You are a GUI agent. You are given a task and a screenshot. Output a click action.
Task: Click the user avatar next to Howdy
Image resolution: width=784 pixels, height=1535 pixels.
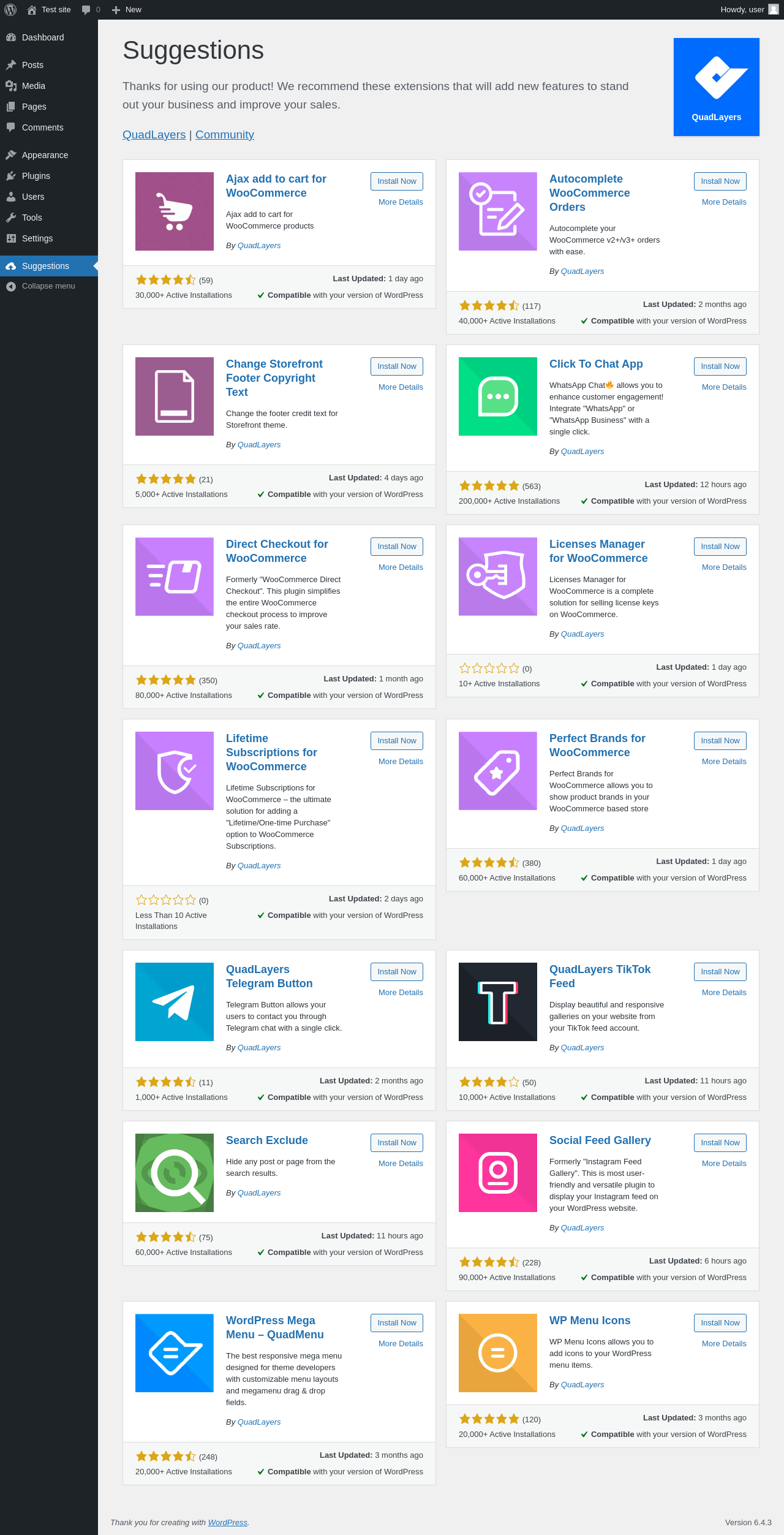click(774, 9)
